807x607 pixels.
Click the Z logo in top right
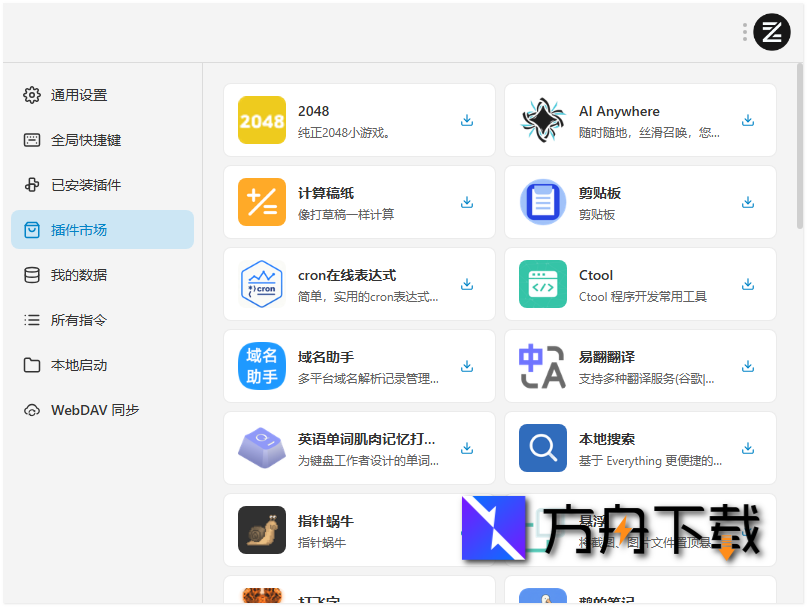pyautogui.click(x=771, y=31)
